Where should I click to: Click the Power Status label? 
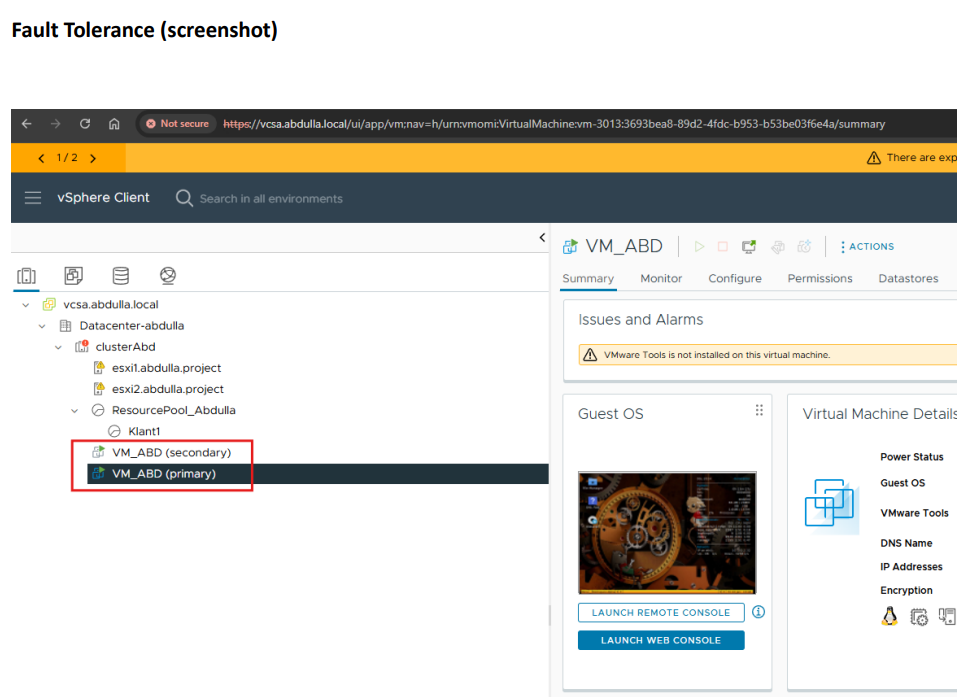point(912,457)
